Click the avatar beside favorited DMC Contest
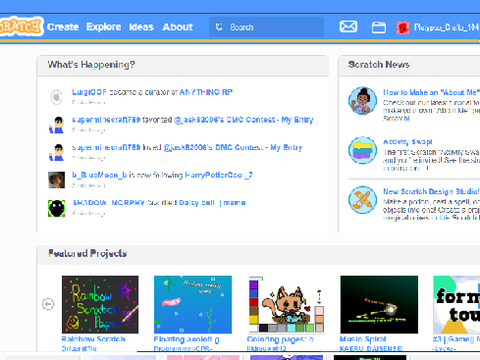The width and height of the screenshot is (480, 360). pyautogui.click(x=56, y=125)
